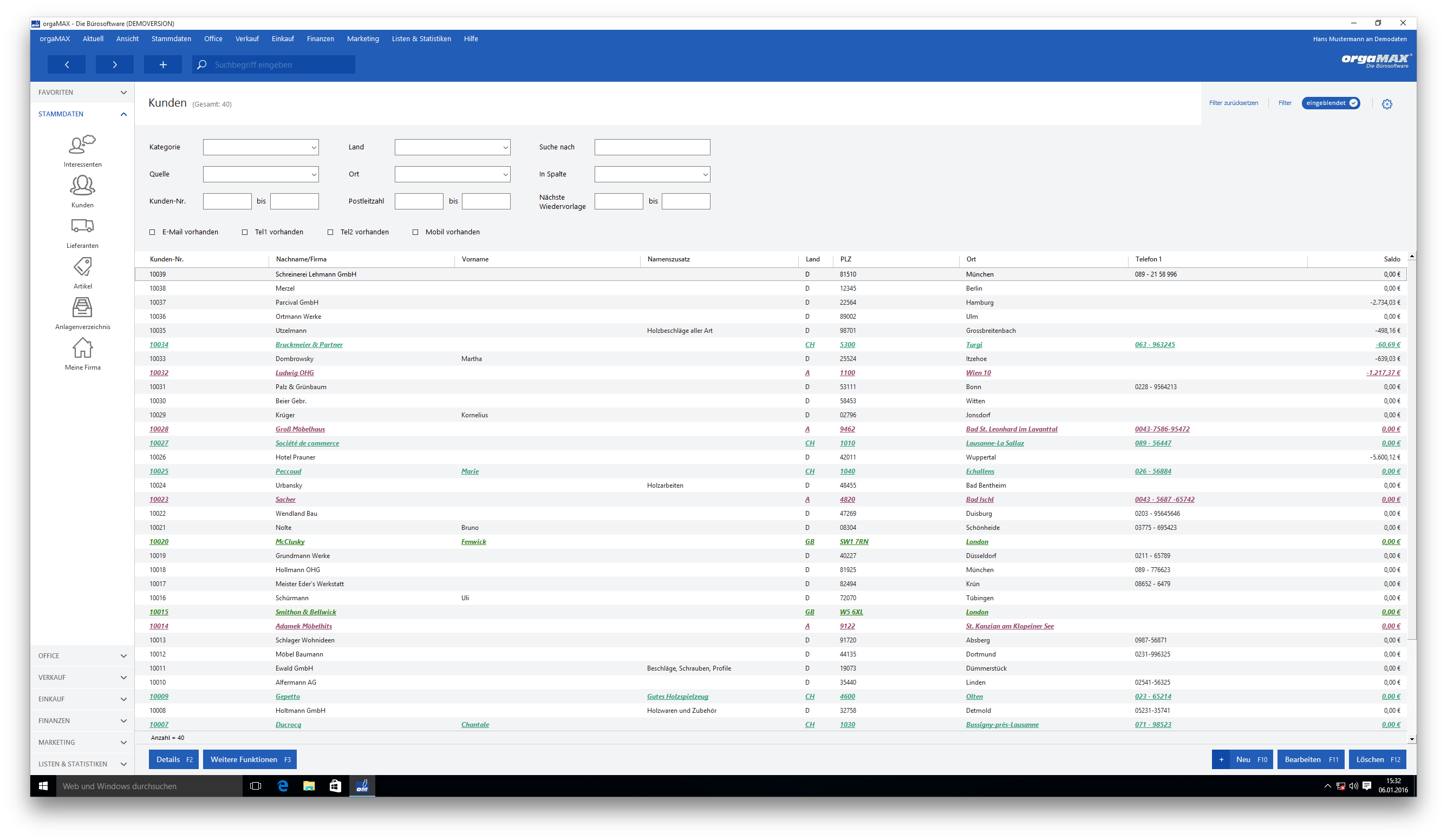
Task: Click the Weitere Funktionen button
Action: [x=250, y=760]
